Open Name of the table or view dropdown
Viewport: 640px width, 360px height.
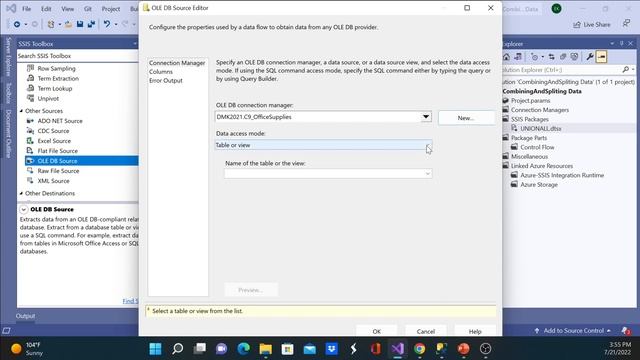click(x=427, y=173)
